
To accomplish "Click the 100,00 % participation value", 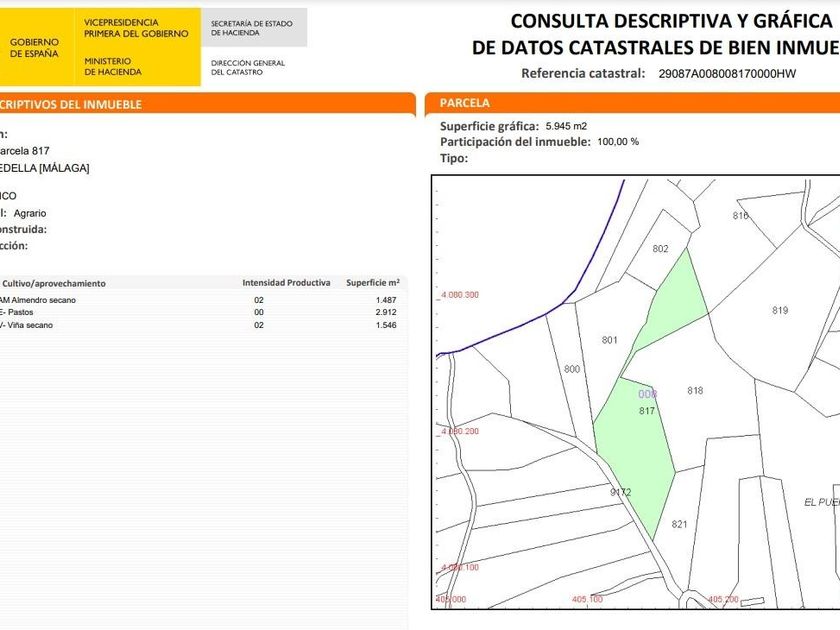I will tap(618, 142).
